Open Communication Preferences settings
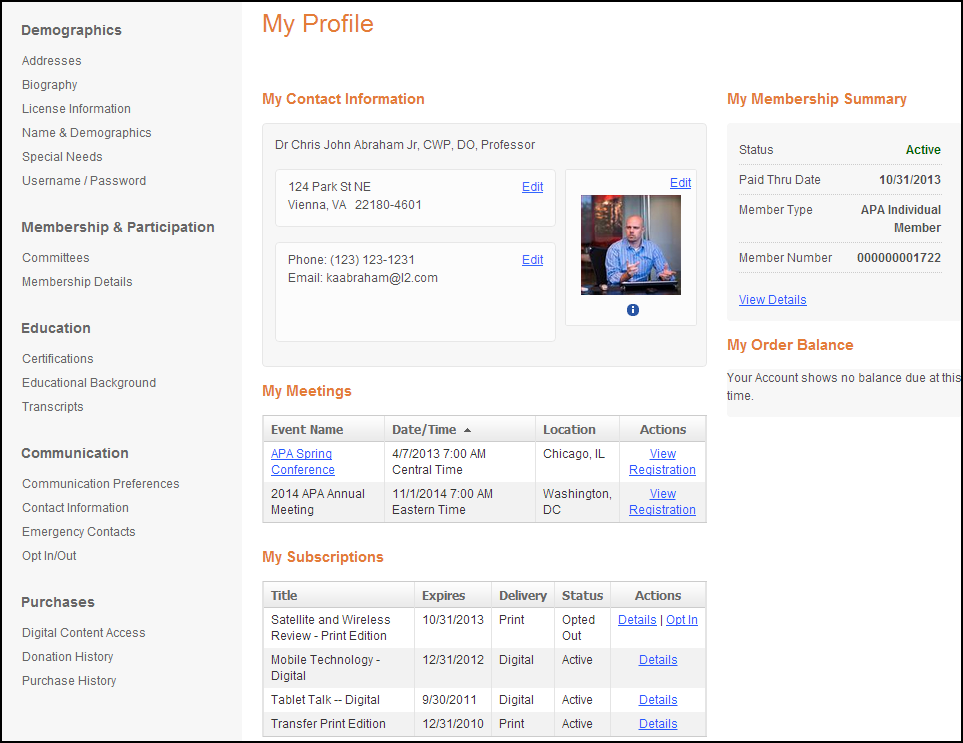This screenshot has height=743, width=963. [100, 483]
